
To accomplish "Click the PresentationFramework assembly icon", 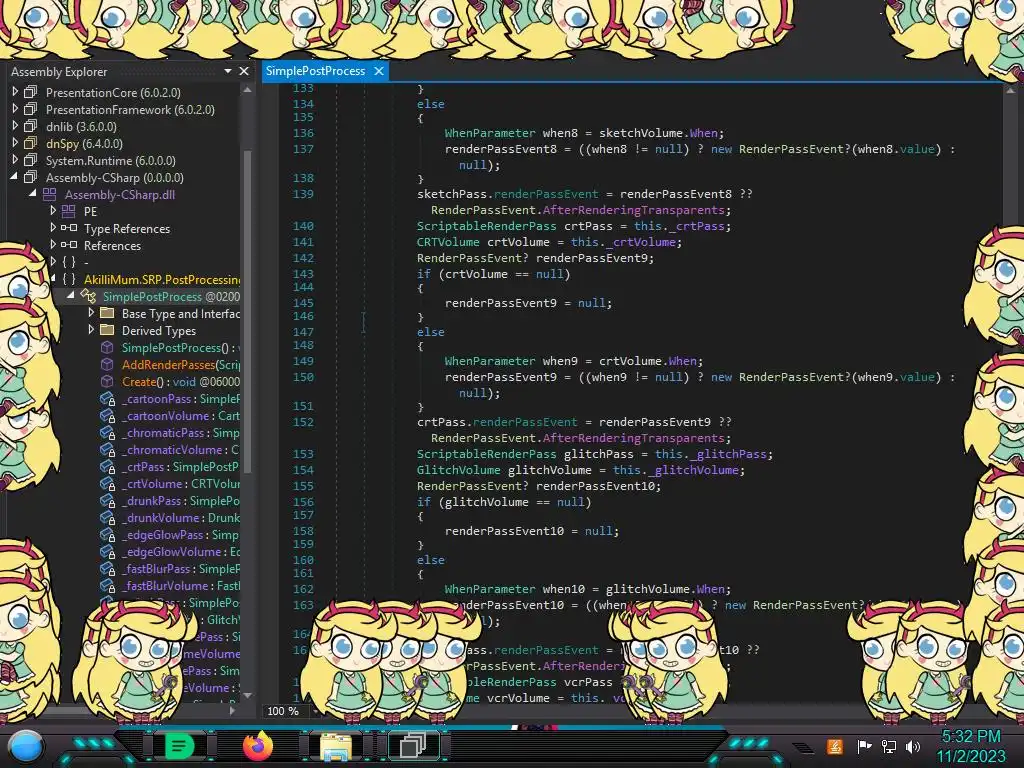I will click(31, 109).
